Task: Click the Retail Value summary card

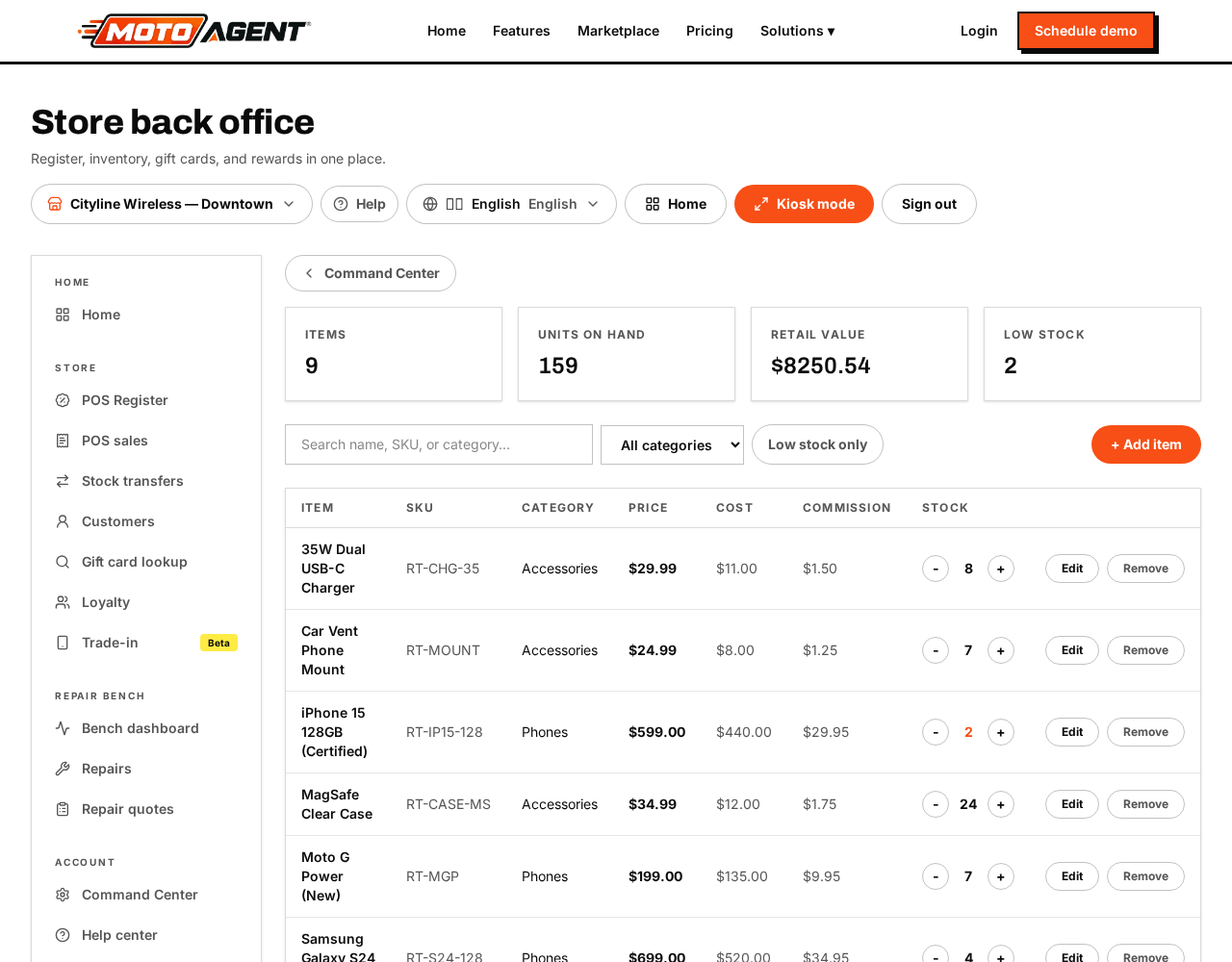Action: click(860, 354)
